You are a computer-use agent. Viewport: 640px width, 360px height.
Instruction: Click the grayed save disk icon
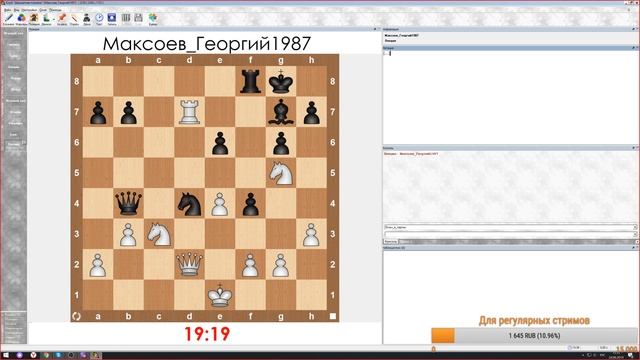(138, 18)
